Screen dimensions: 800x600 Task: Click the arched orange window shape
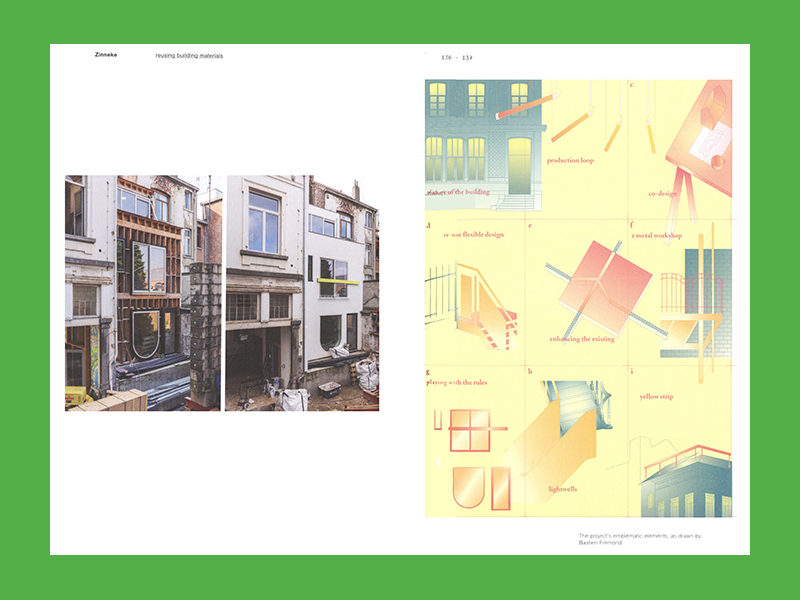tap(468, 488)
